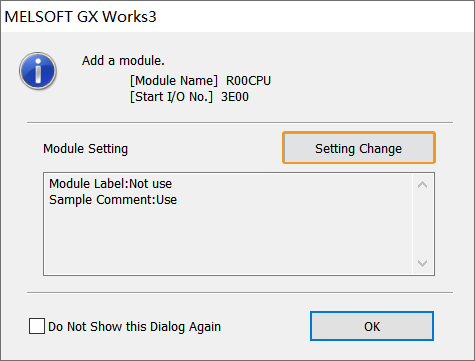The height and width of the screenshot is (361, 475).
Task: Click the scroll up arrow in settings list
Action: click(x=423, y=185)
